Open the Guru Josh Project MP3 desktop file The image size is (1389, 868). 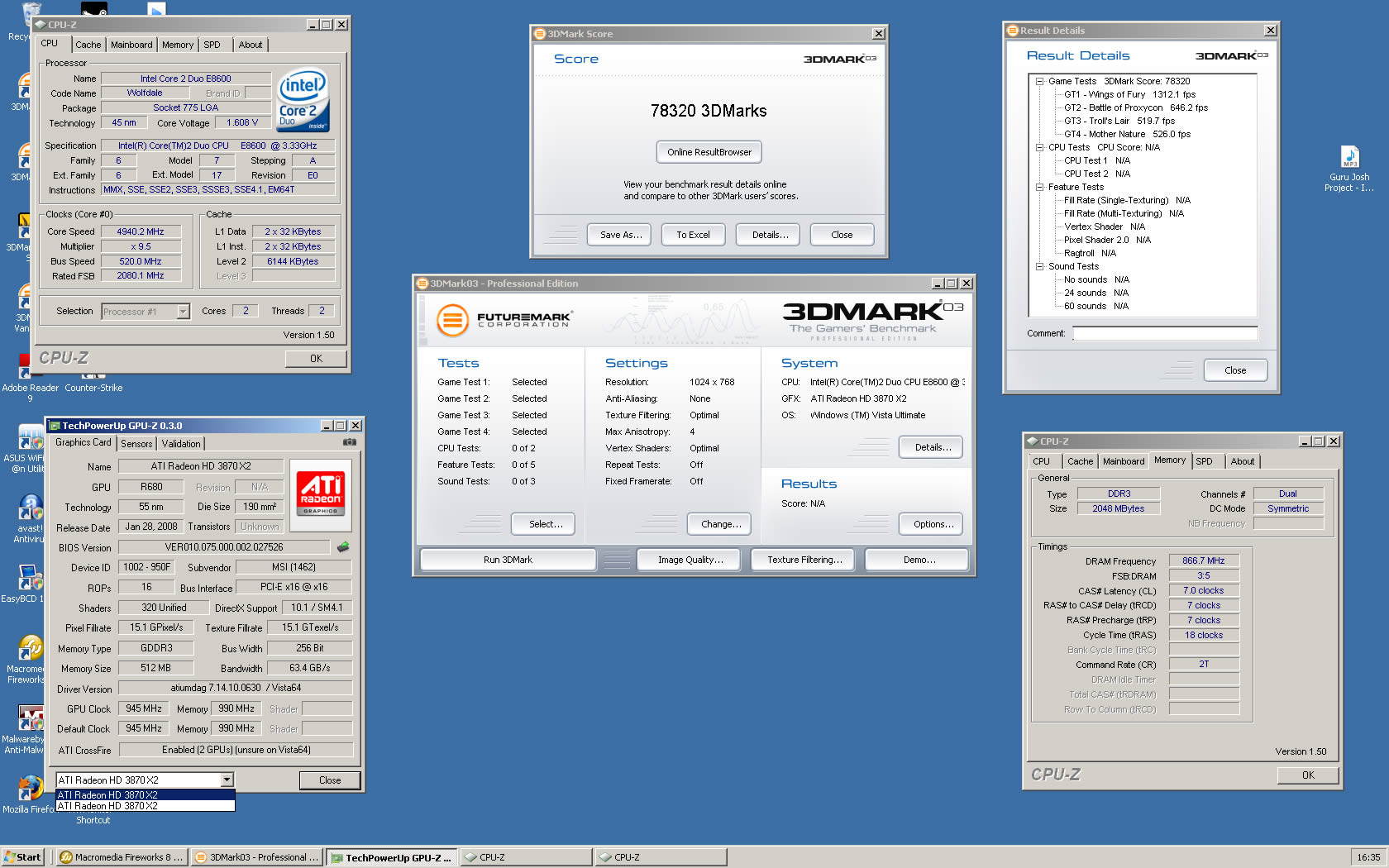(1349, 169)
